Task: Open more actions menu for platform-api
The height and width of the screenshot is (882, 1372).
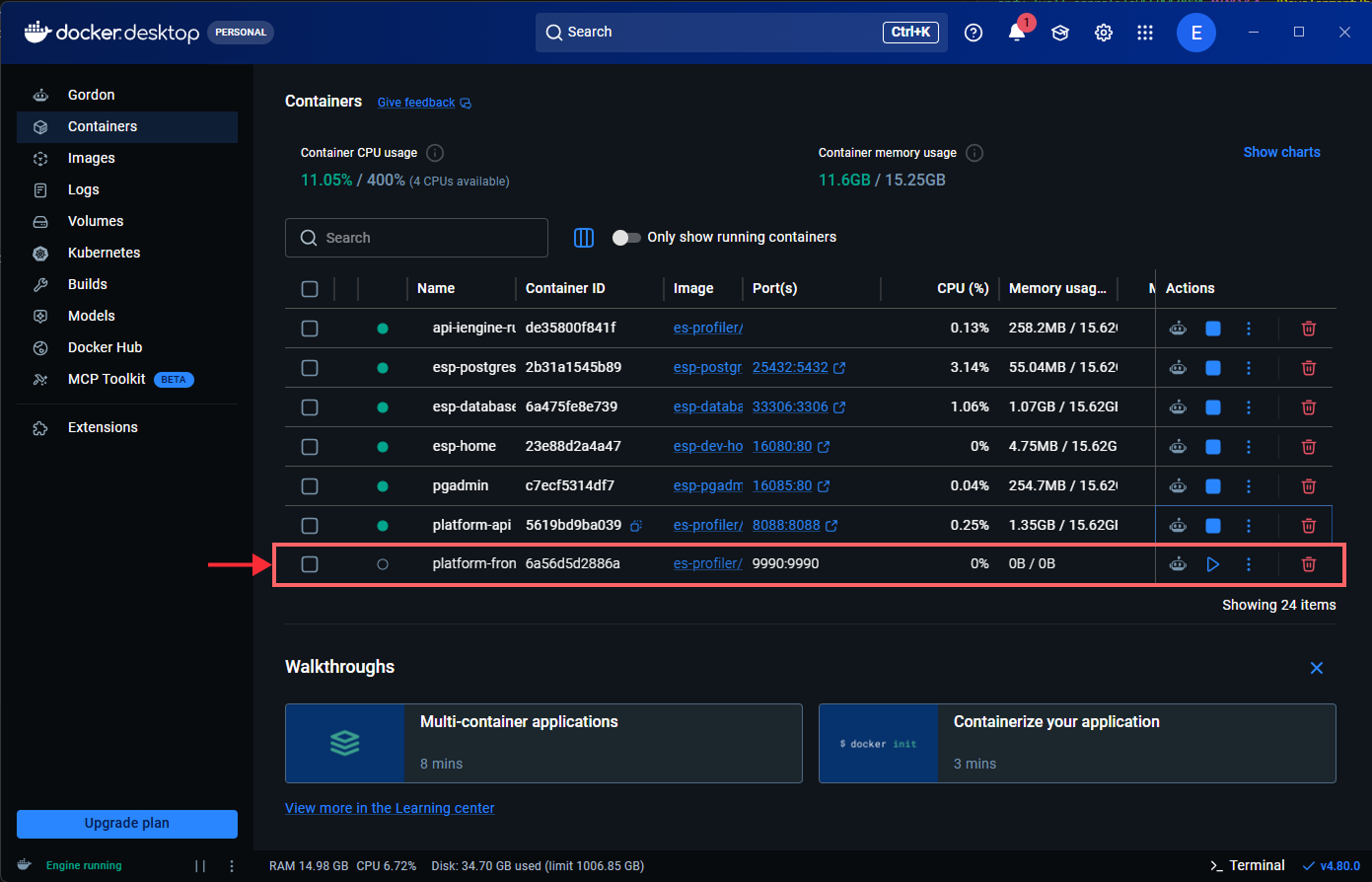Action: click(x=1249, y=526)
